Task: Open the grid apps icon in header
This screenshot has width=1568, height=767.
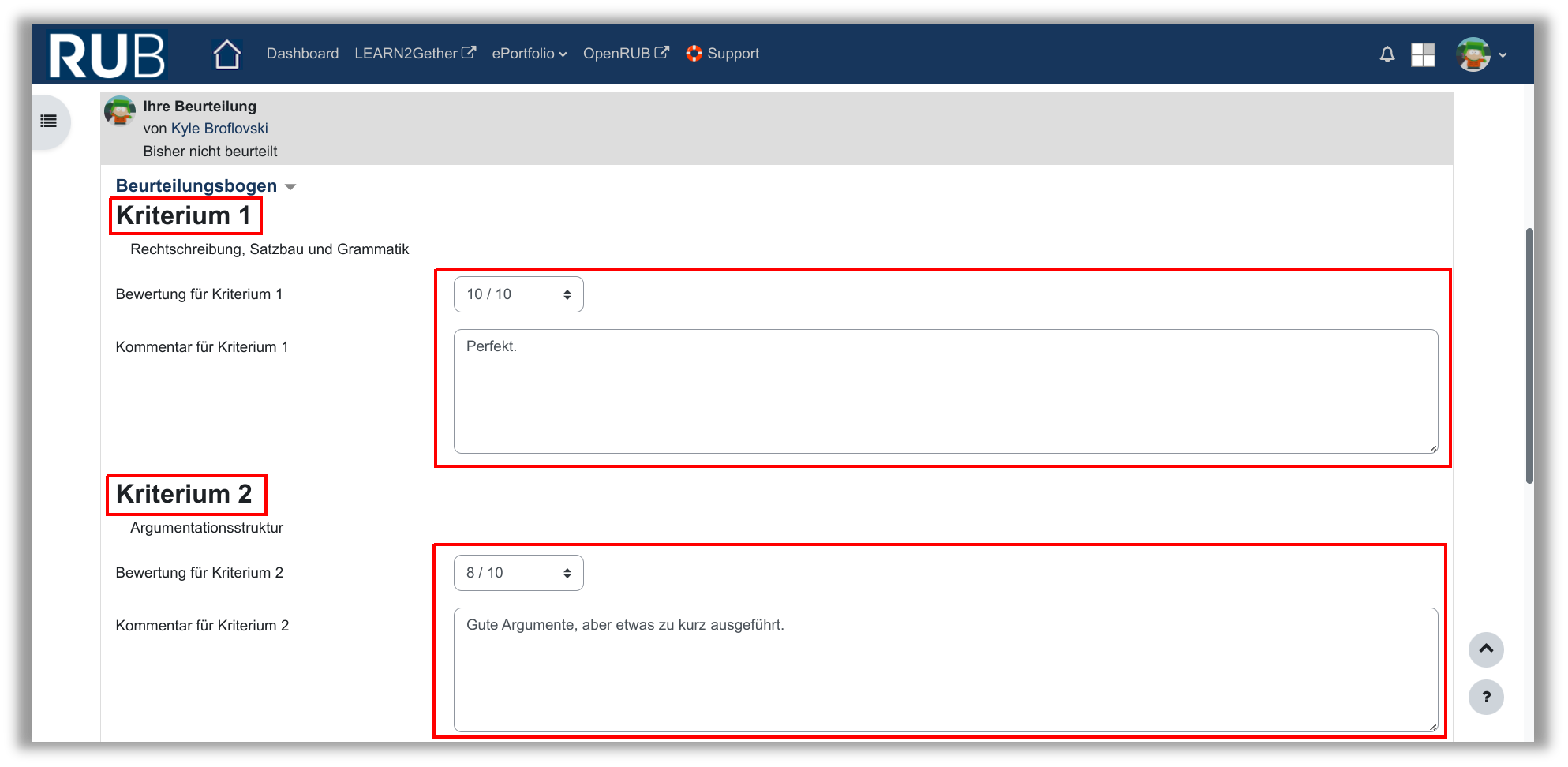Action: (1422, 54)
